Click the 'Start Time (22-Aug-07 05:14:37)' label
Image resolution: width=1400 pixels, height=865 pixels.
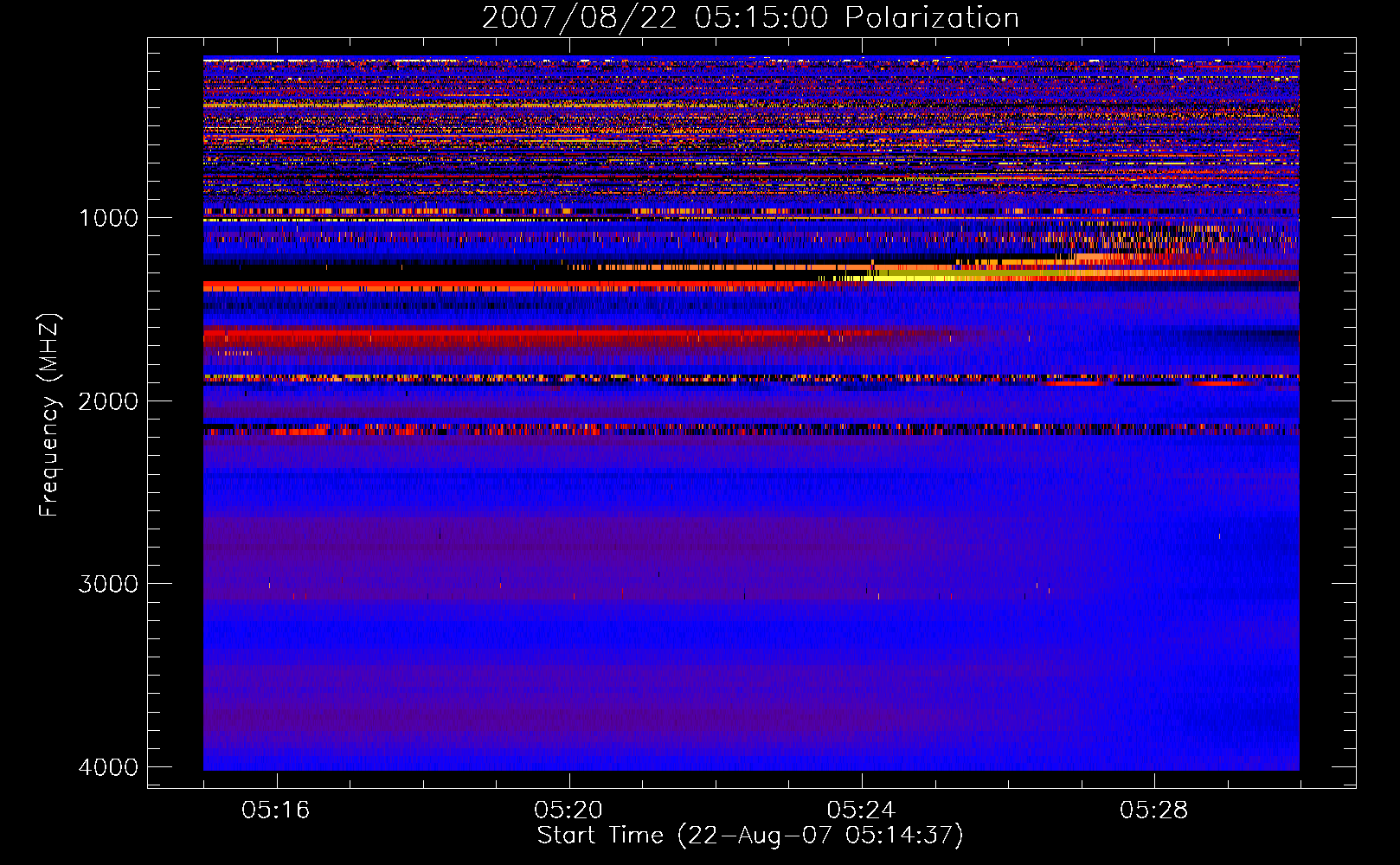(x=750, y=836)
